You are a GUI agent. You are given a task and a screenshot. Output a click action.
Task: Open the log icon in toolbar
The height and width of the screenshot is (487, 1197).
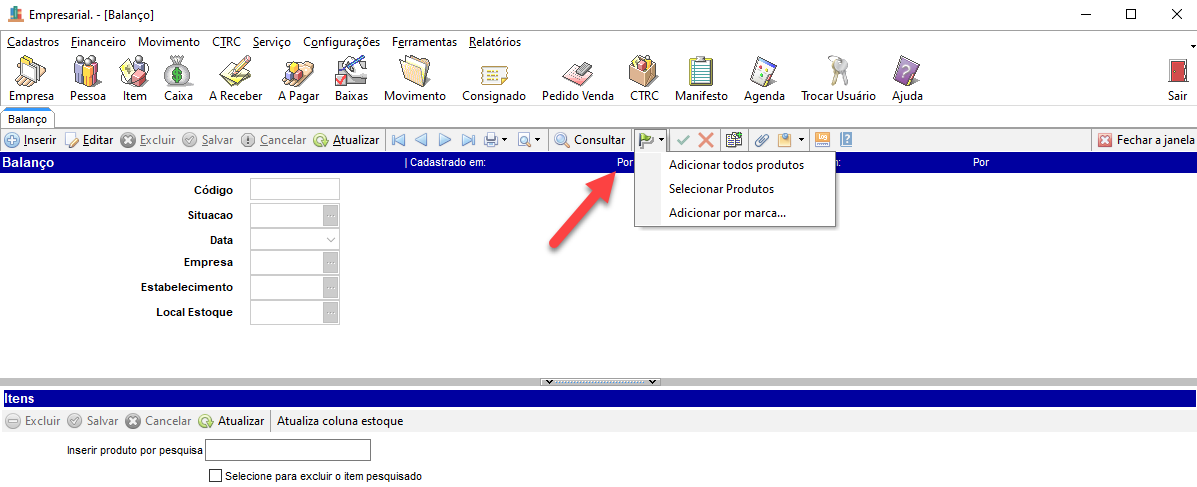(x=823, y=140)
